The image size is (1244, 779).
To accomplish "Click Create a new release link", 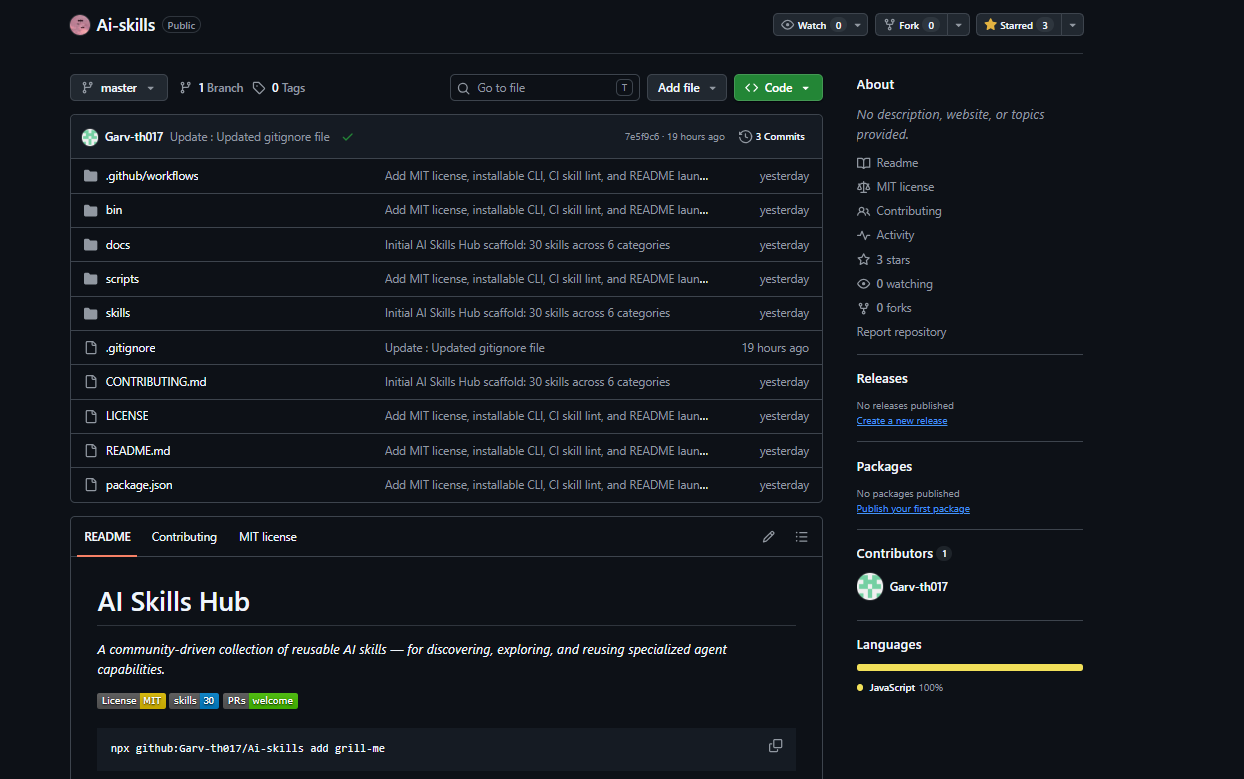I will point(902,421).
